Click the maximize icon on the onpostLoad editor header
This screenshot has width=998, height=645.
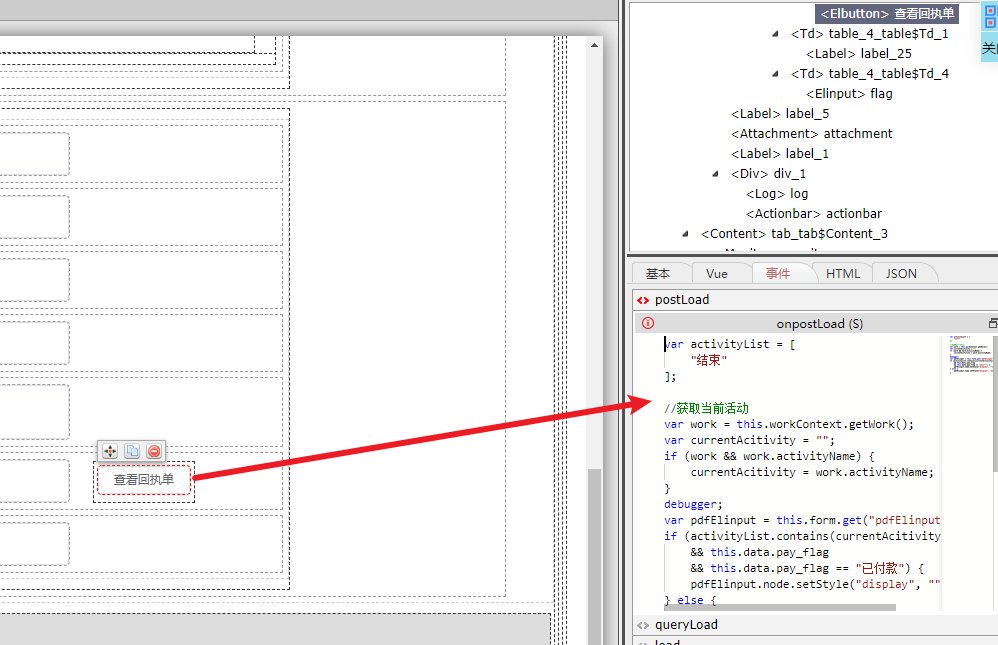click(992, 323)
